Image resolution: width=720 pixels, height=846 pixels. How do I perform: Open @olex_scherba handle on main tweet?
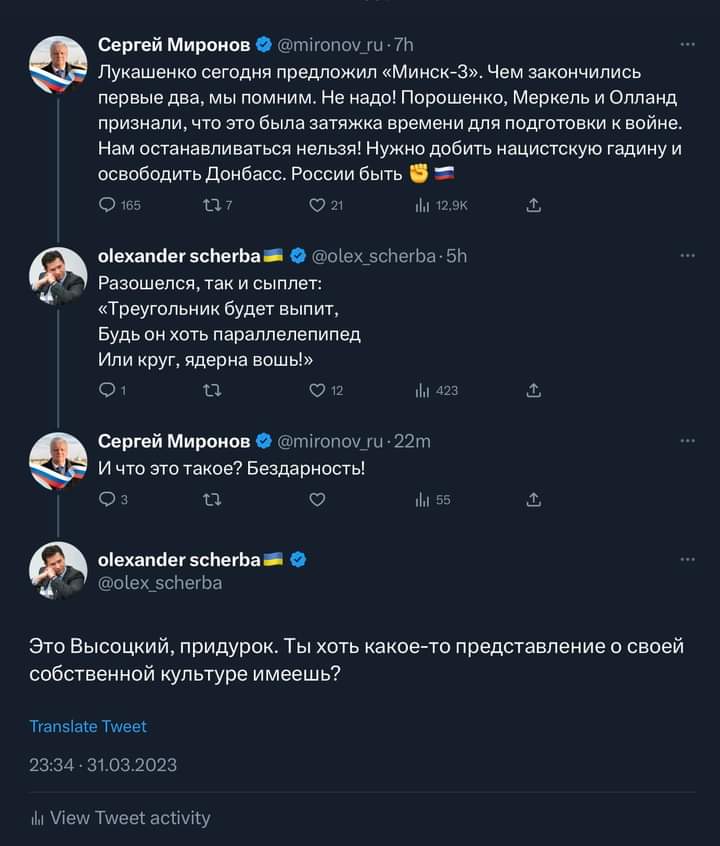pos(160,582)
